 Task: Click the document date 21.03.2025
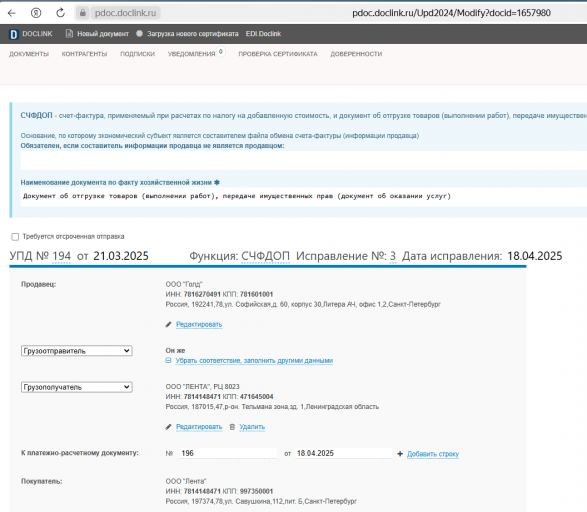tap(121, 256)
